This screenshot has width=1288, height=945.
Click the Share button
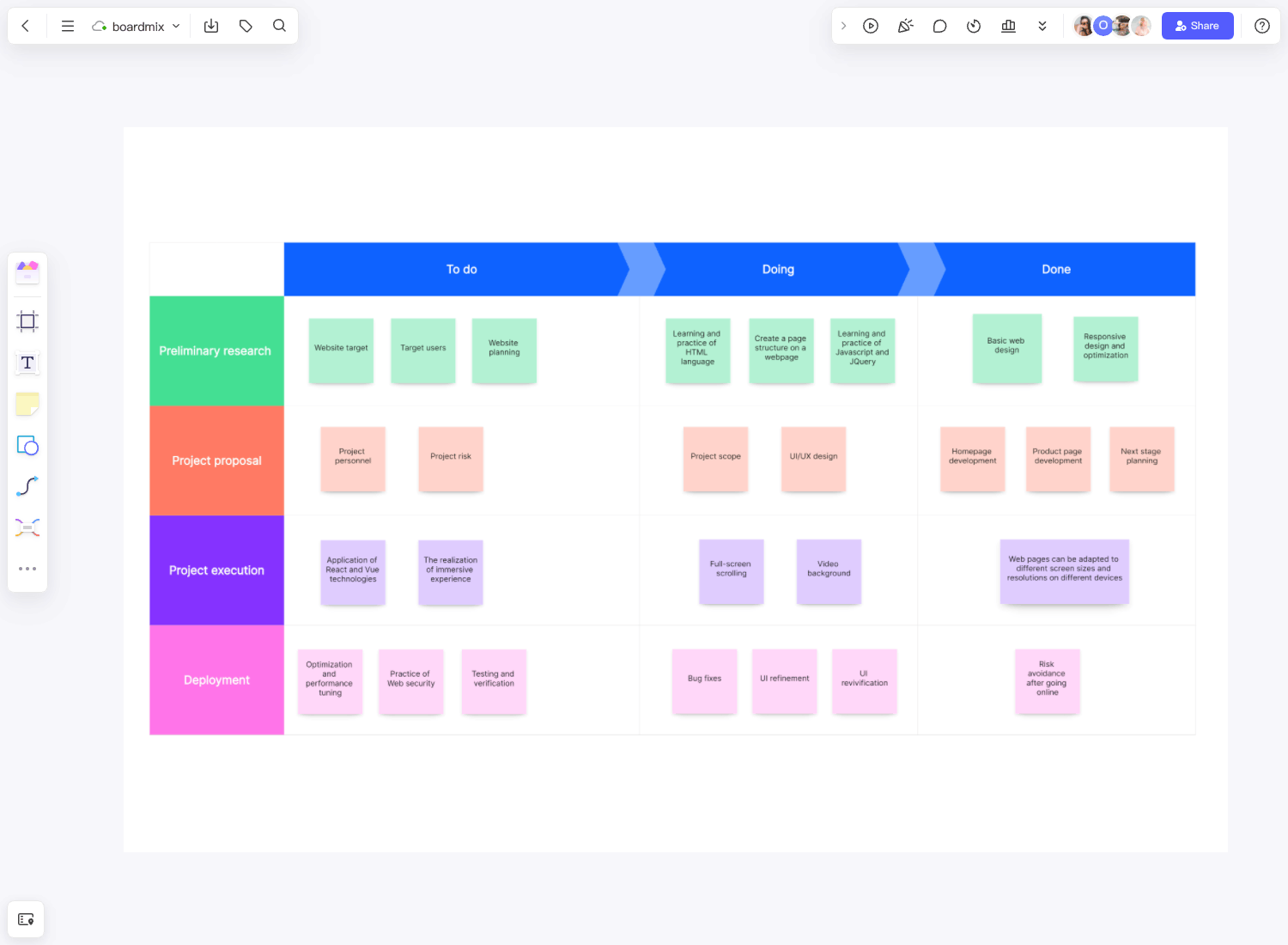click(1197, 26)
